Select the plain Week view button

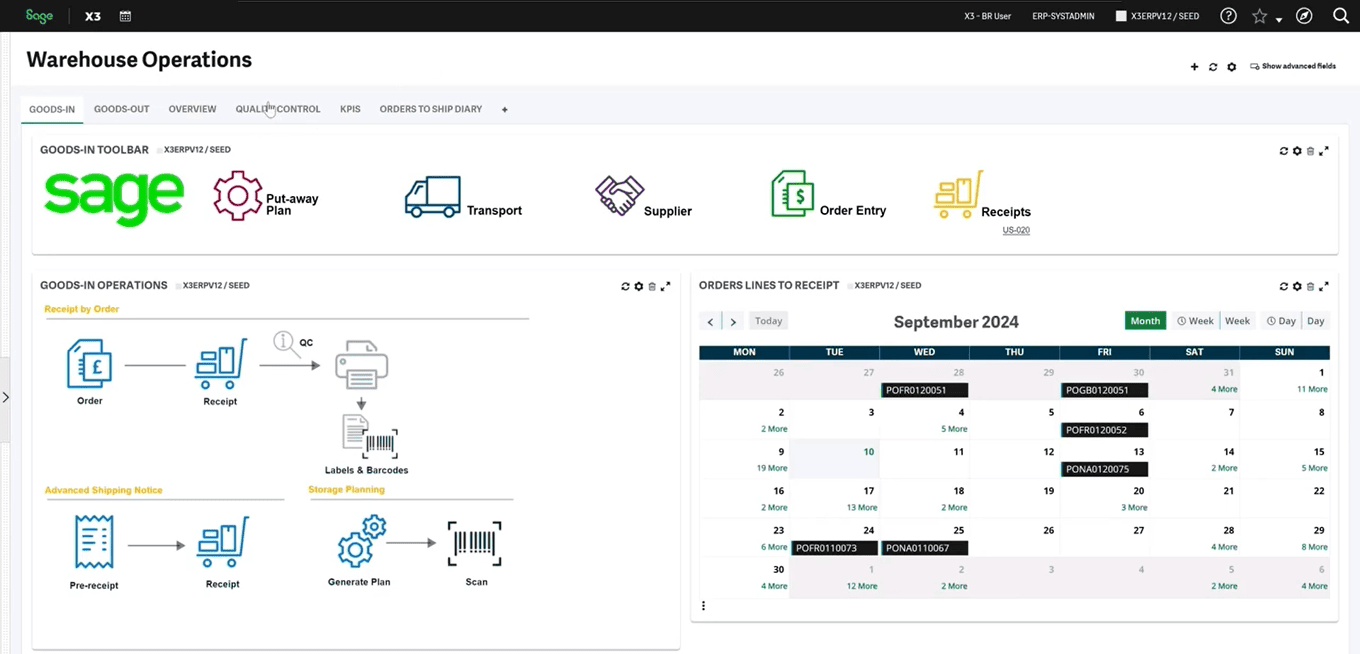tap(1237, 321)
